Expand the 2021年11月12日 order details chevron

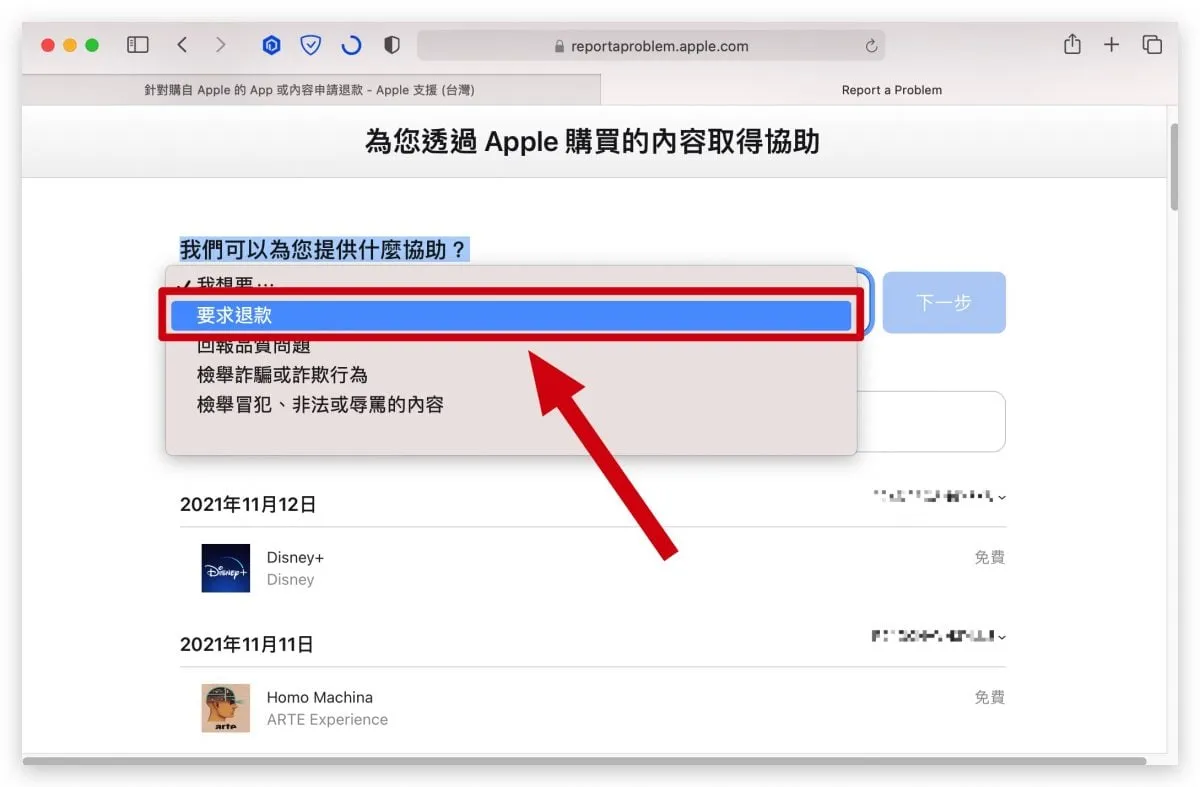(1002, 497)
